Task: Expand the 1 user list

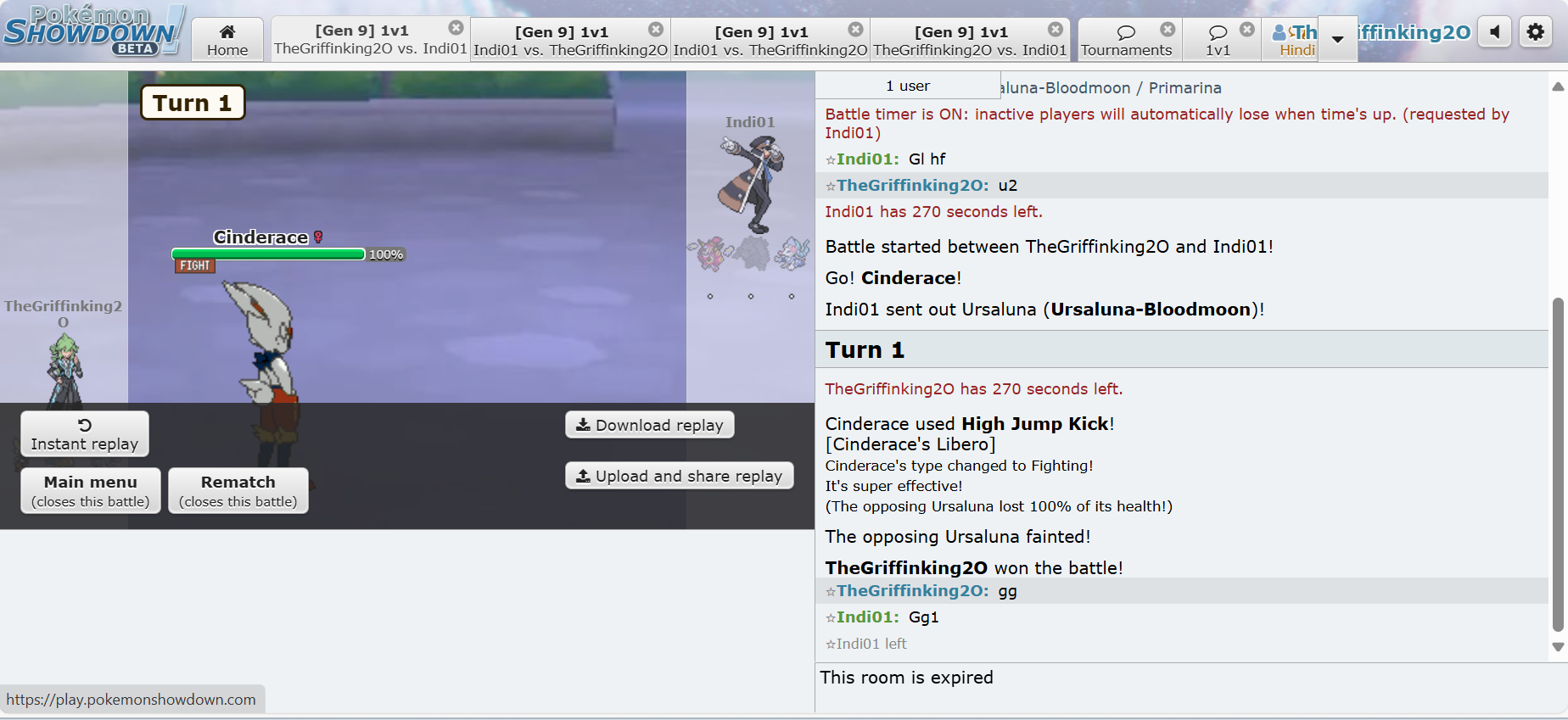Action: tap(908, 86)
